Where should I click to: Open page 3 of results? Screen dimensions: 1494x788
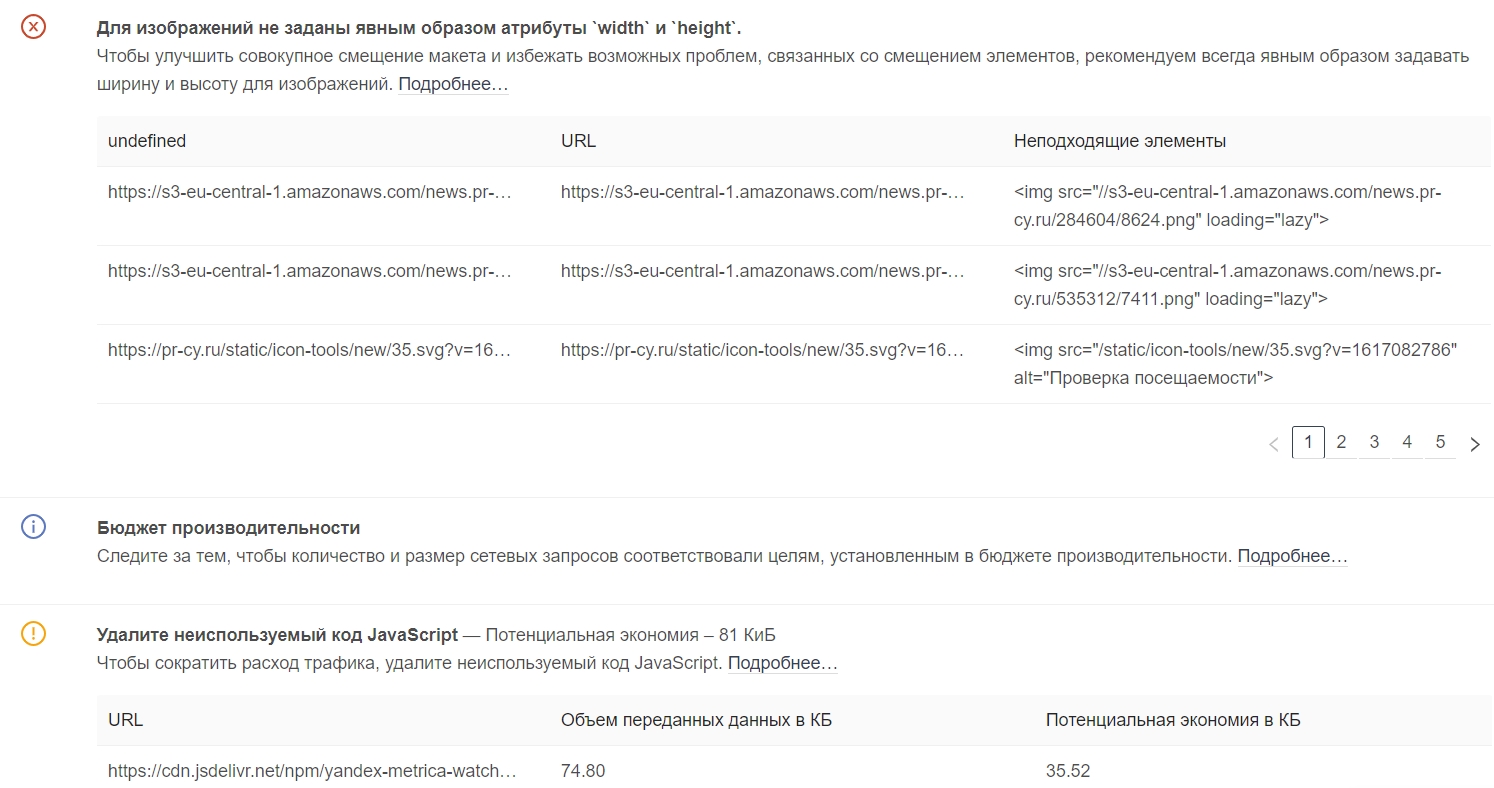pyautogui.click(x=1374, y=442)
